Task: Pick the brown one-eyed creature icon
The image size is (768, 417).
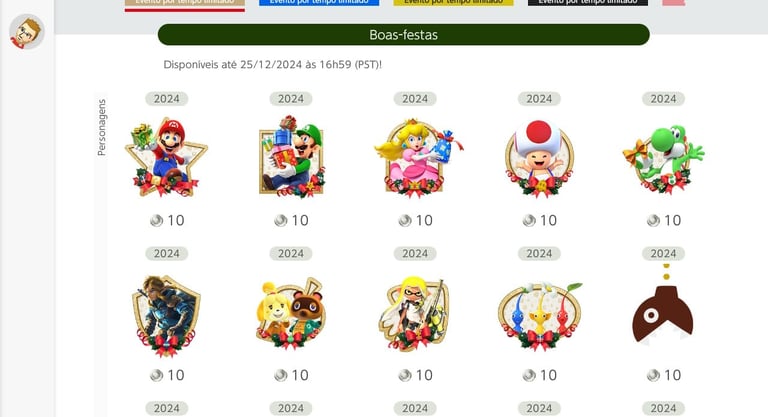Action: click(x=663, y=306)
